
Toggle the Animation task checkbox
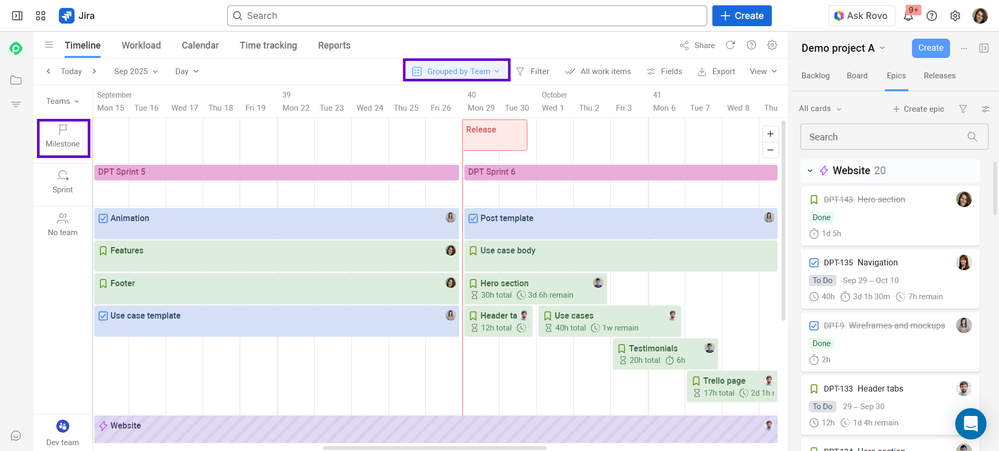[103, 218]
